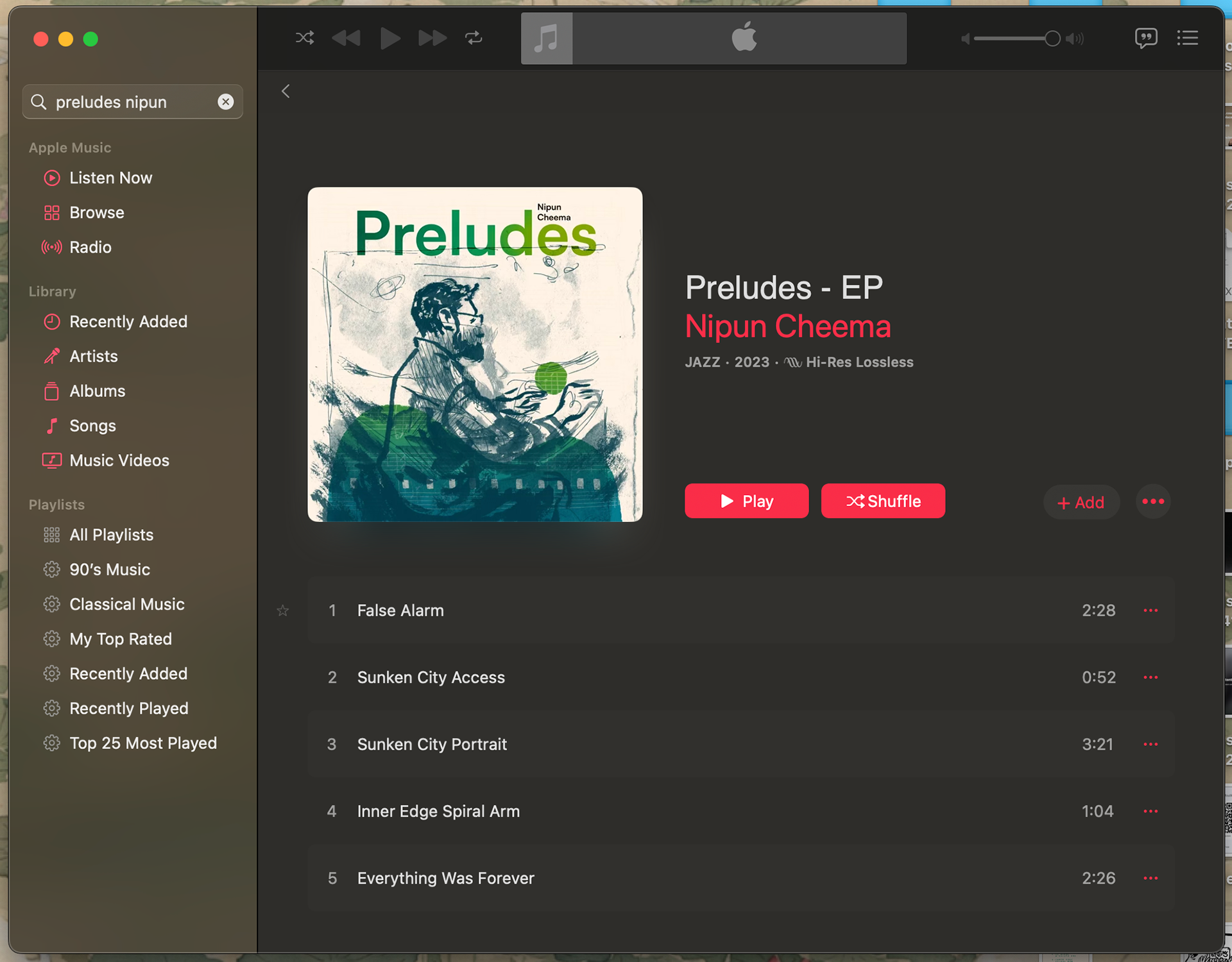Show the Up Next queue list
Image resolution: width=1232 pixels, height=962 pixels.
[1188, 38]
